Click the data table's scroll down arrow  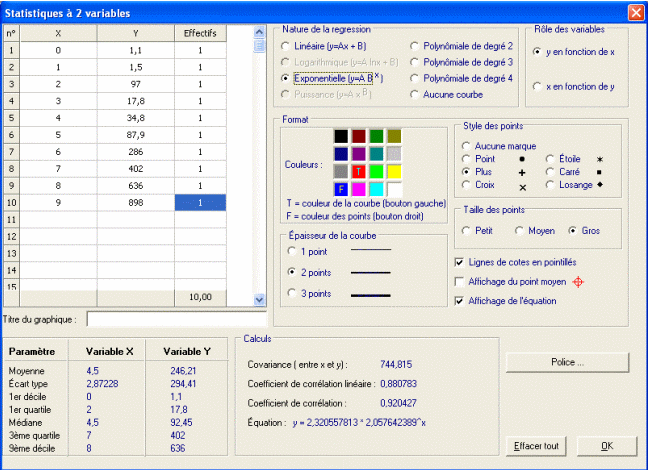260,299
